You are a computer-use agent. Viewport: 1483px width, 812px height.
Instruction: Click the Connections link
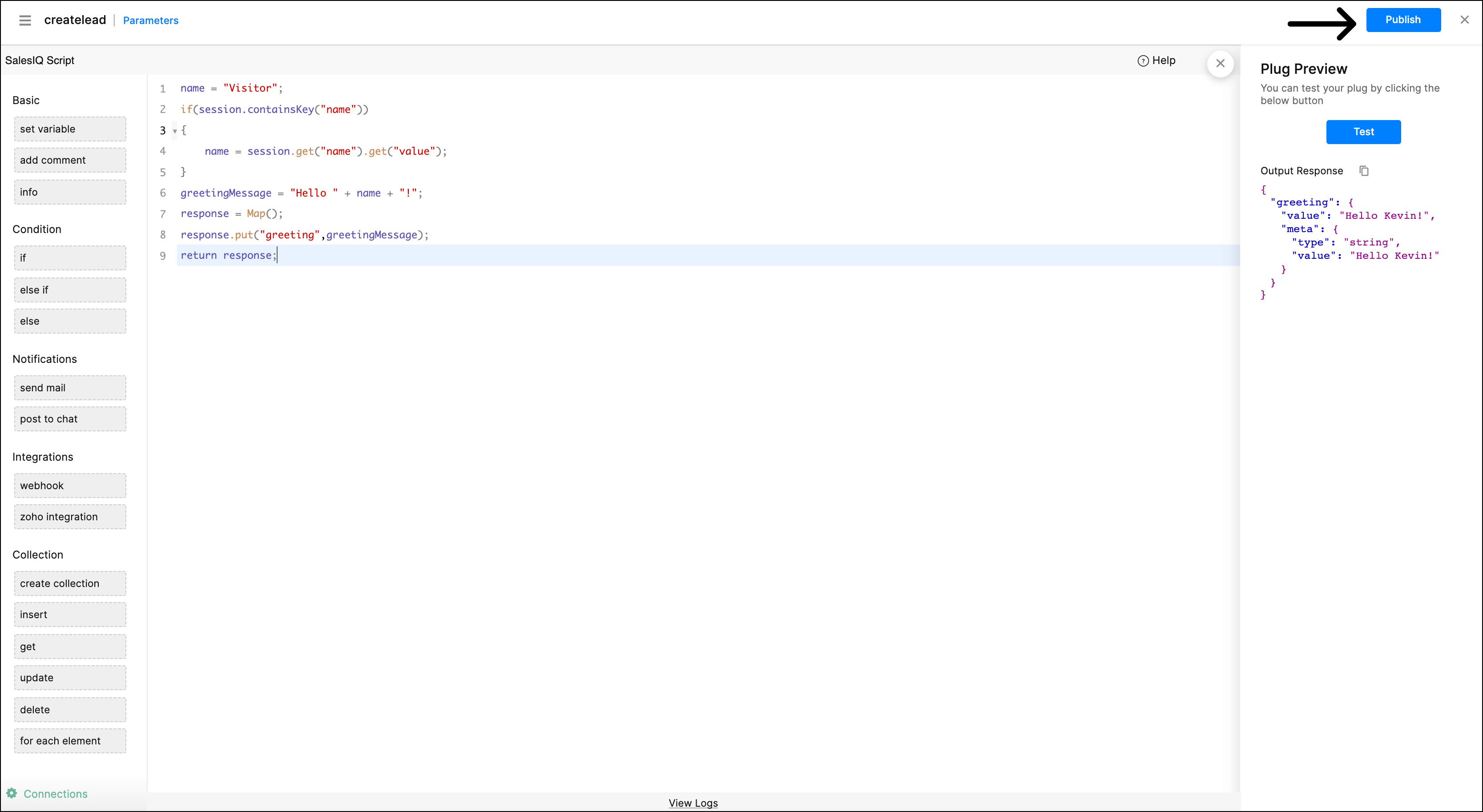coord(55,794)
